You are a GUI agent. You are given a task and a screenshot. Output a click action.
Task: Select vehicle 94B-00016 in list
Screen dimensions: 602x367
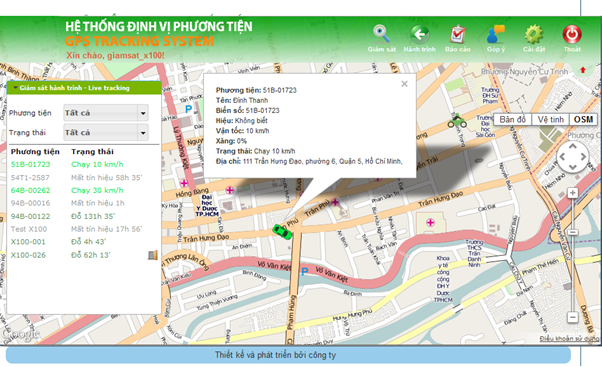tap(30, 203)
